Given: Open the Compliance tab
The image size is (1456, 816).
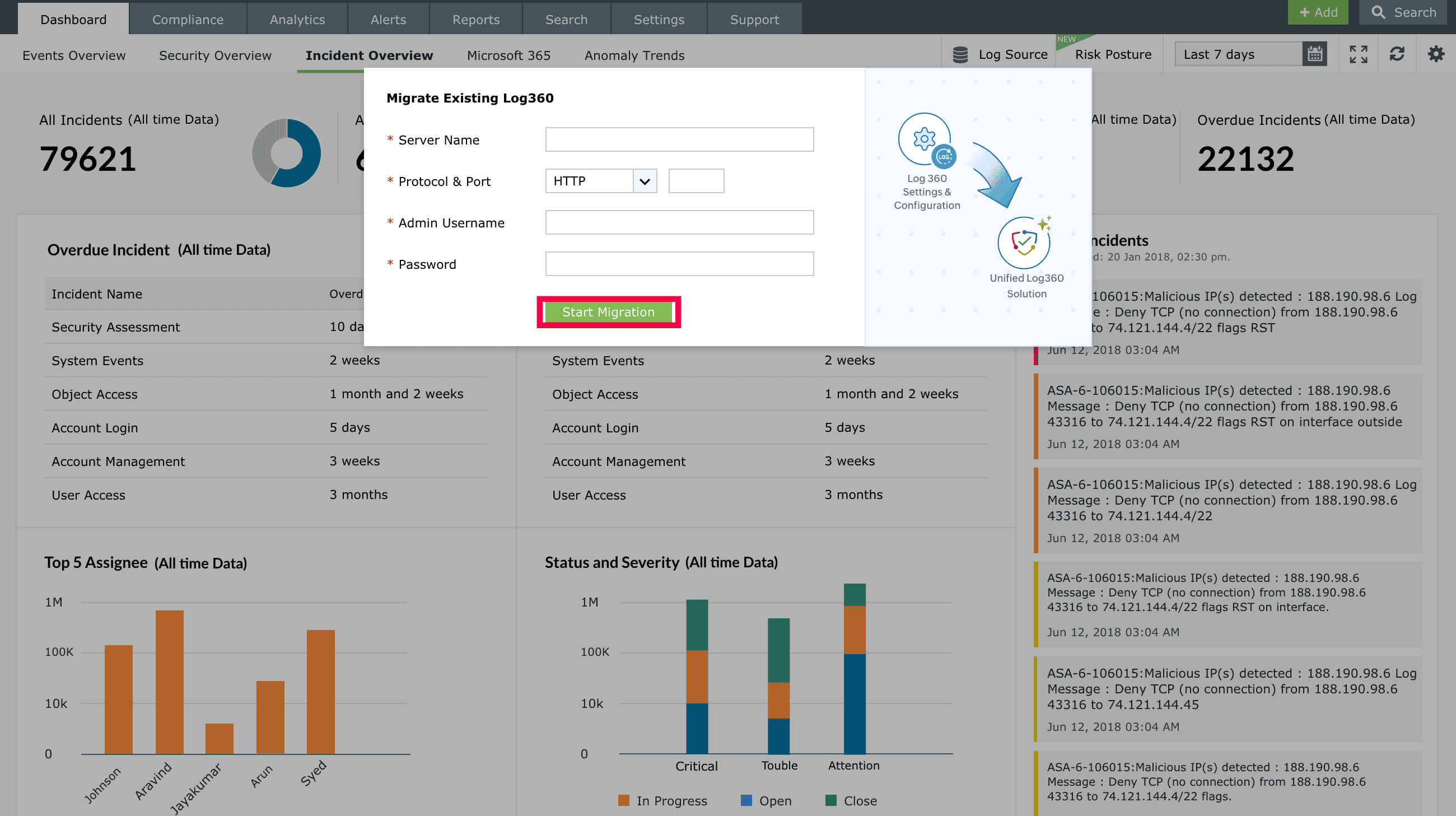Looking at the screenshot, I should pos(188,19).
